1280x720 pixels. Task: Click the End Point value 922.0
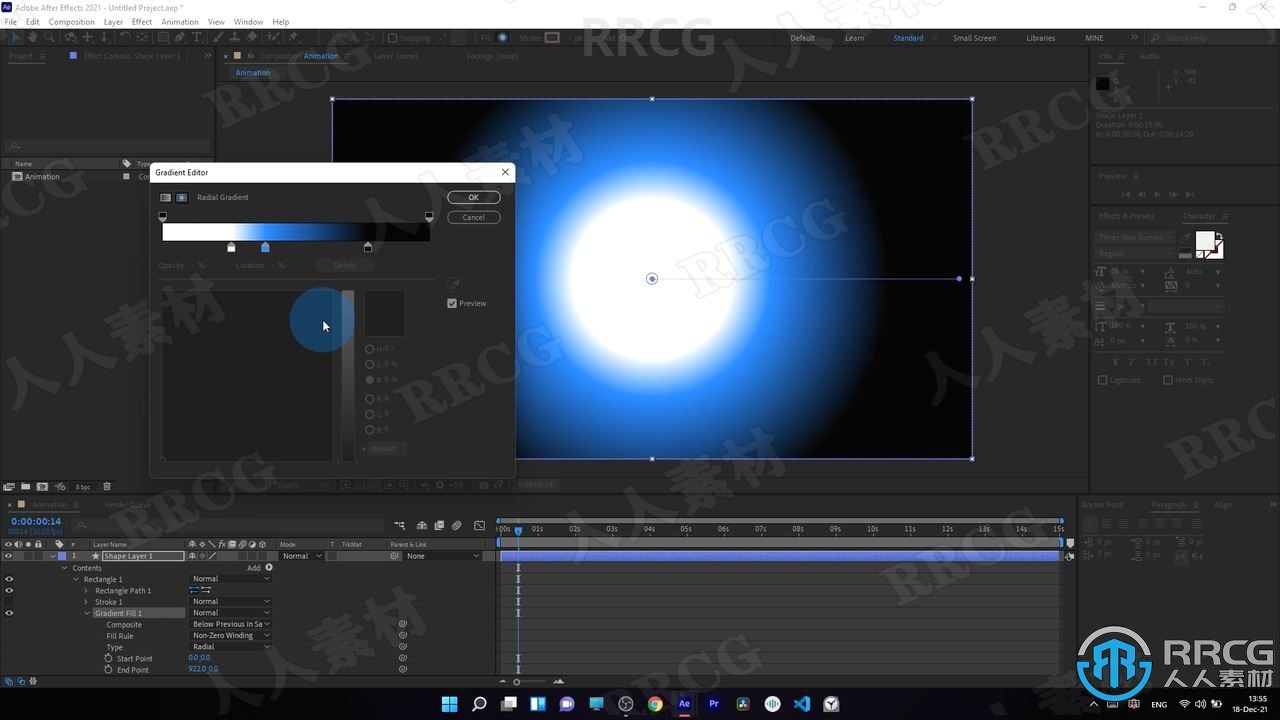(x=197, y=669)
